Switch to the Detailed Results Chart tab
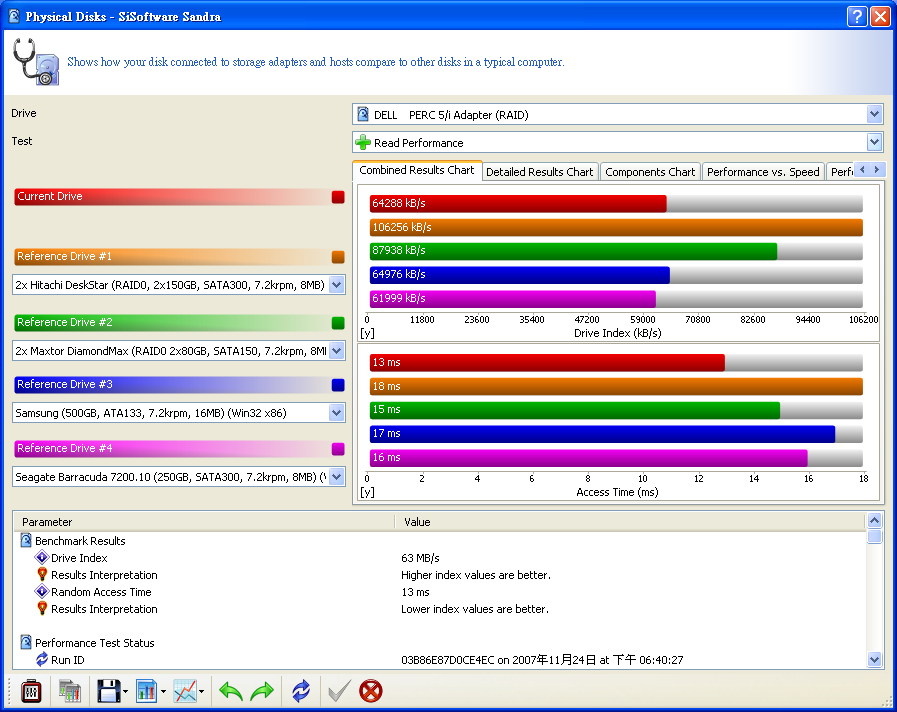897x712 pixels. [539, 172]
